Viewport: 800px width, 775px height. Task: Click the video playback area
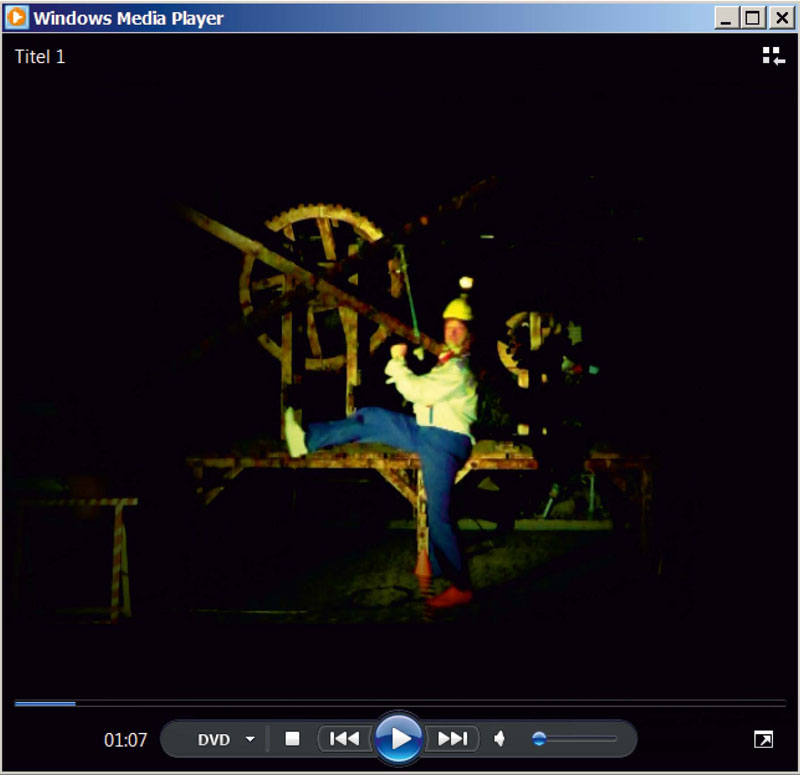pos(400,365)
